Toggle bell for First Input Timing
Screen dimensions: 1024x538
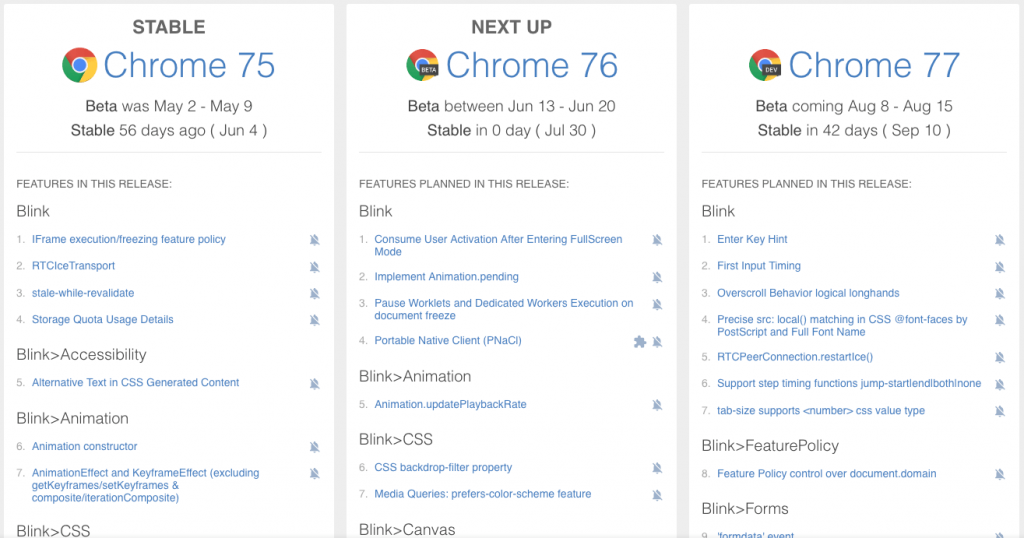point(1000,267)
